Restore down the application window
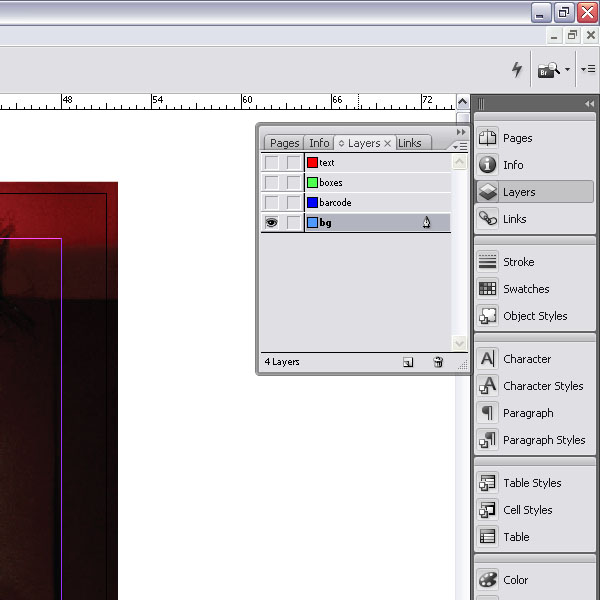The image size is (600, 600). (x=564, y=13)
